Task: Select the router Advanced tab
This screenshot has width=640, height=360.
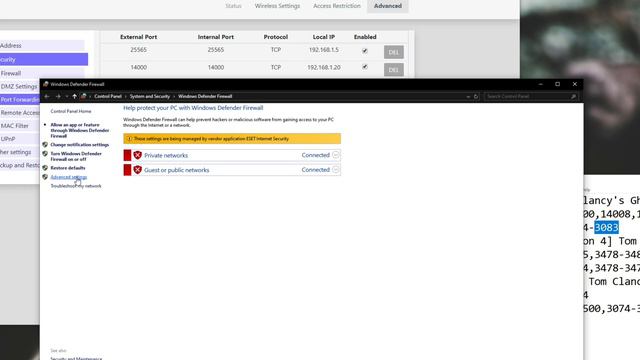Action: pos(388,6)
